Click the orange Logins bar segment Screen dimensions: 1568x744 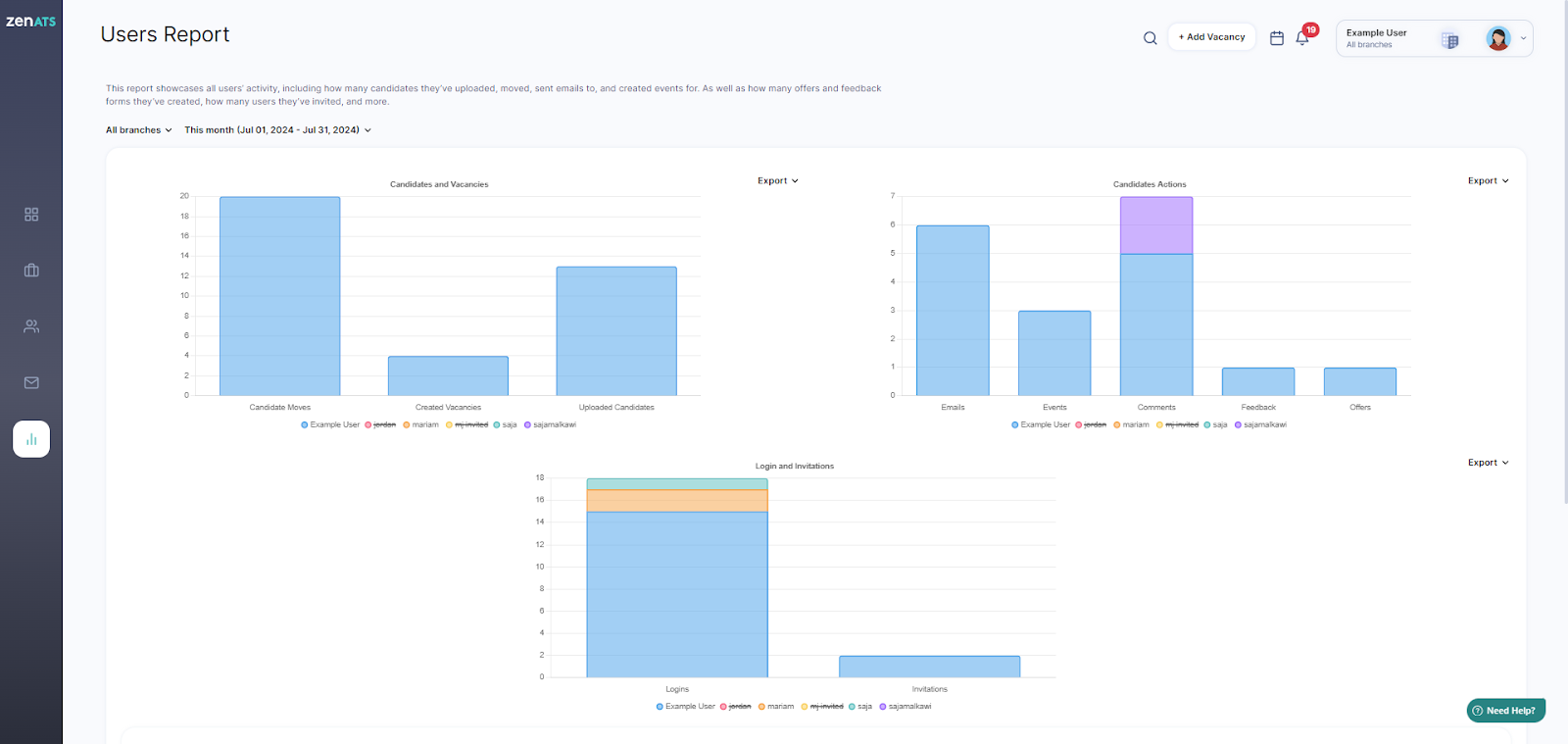point(677,501)
